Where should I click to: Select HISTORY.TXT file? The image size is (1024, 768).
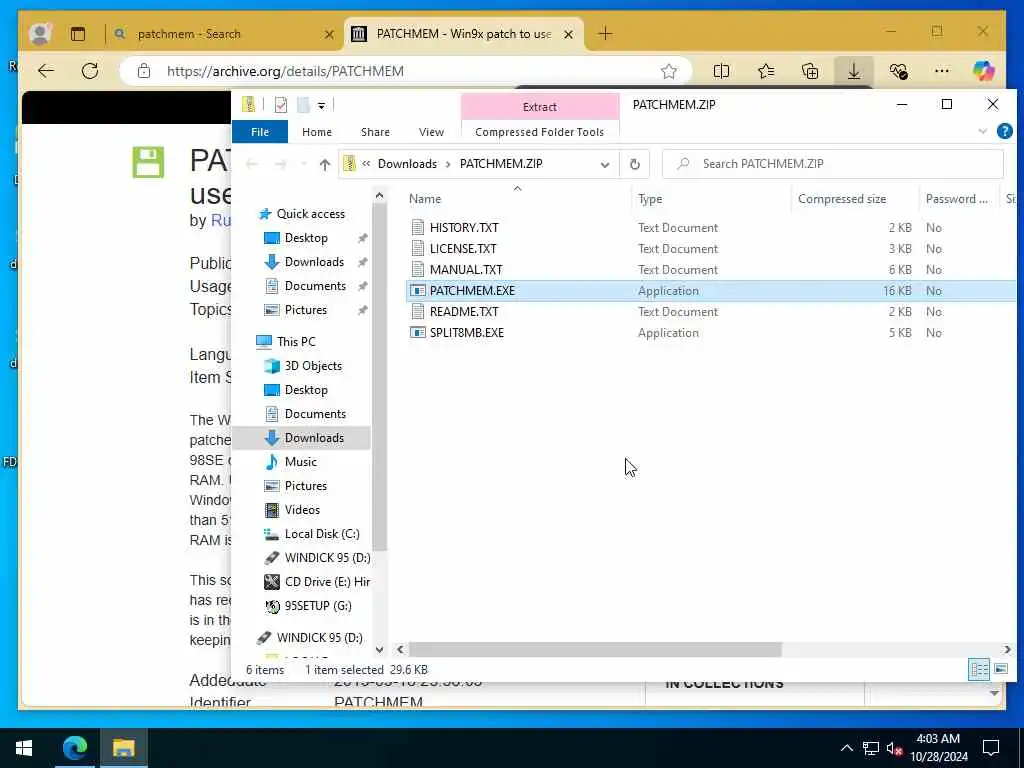pos(464,227)
